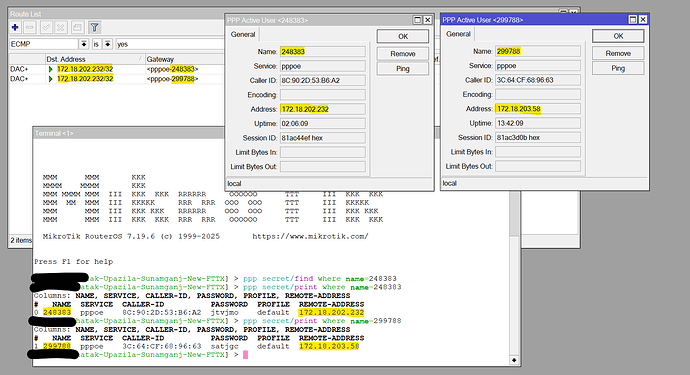Click the Uptime field showing 13:42:09
690x375 pixels.
point(538,123)
